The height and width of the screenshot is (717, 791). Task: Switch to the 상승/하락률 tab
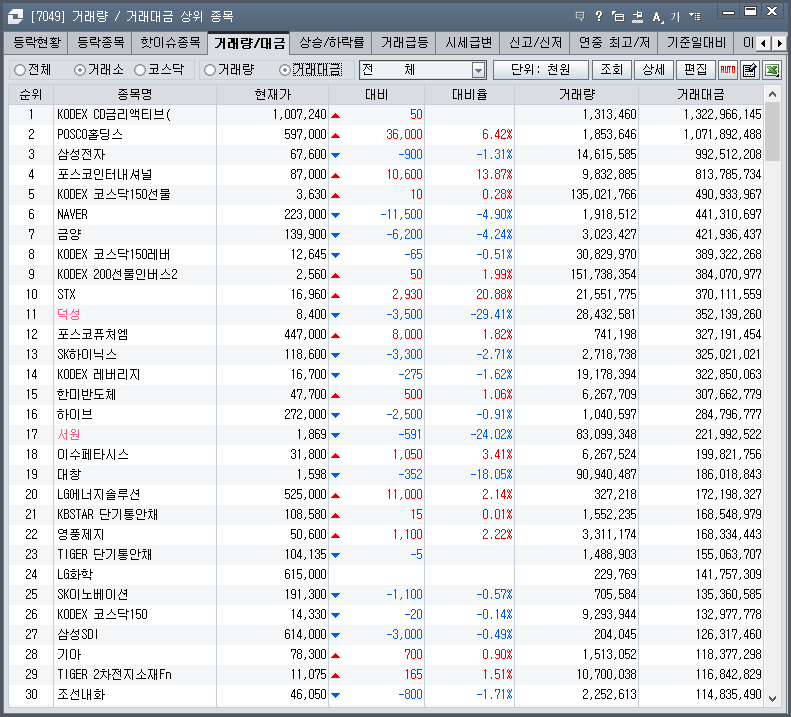[331, 42]
